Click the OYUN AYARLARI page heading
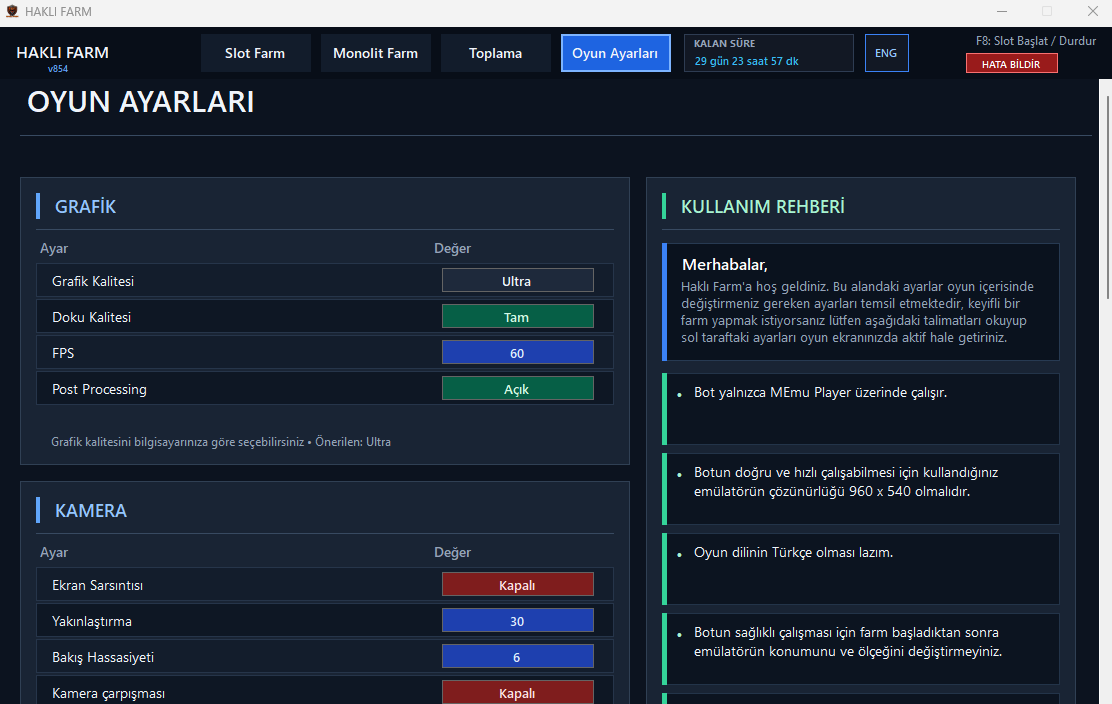 pos(140,102)
